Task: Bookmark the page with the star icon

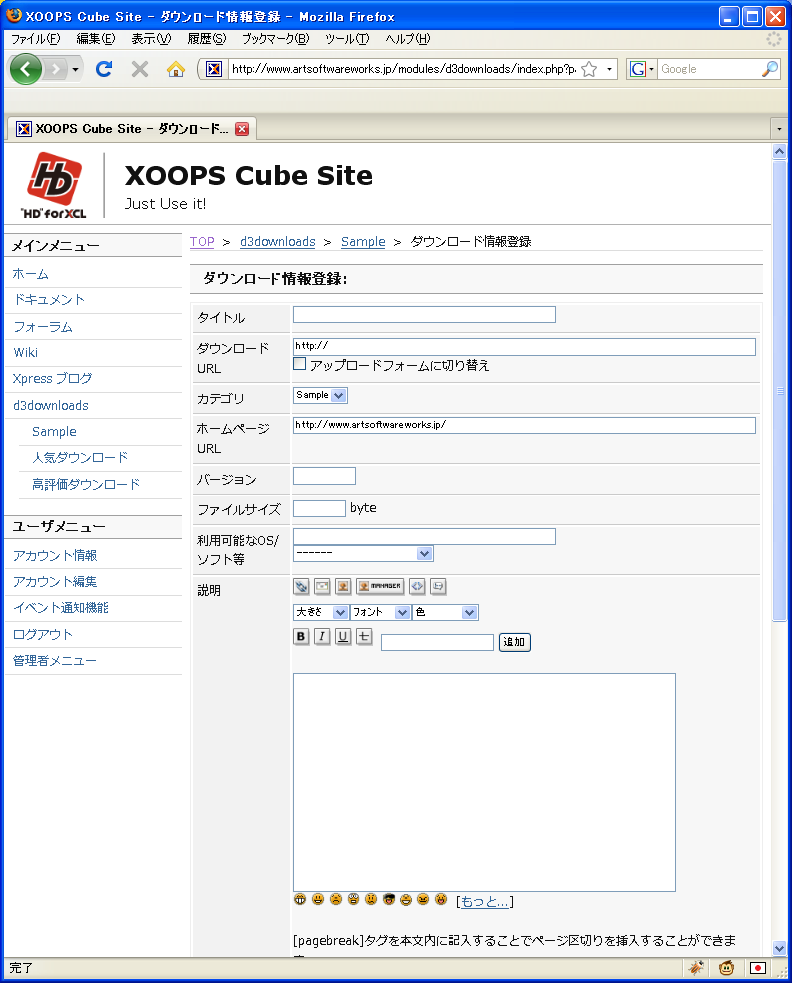Action: click(x=589, y=69)
